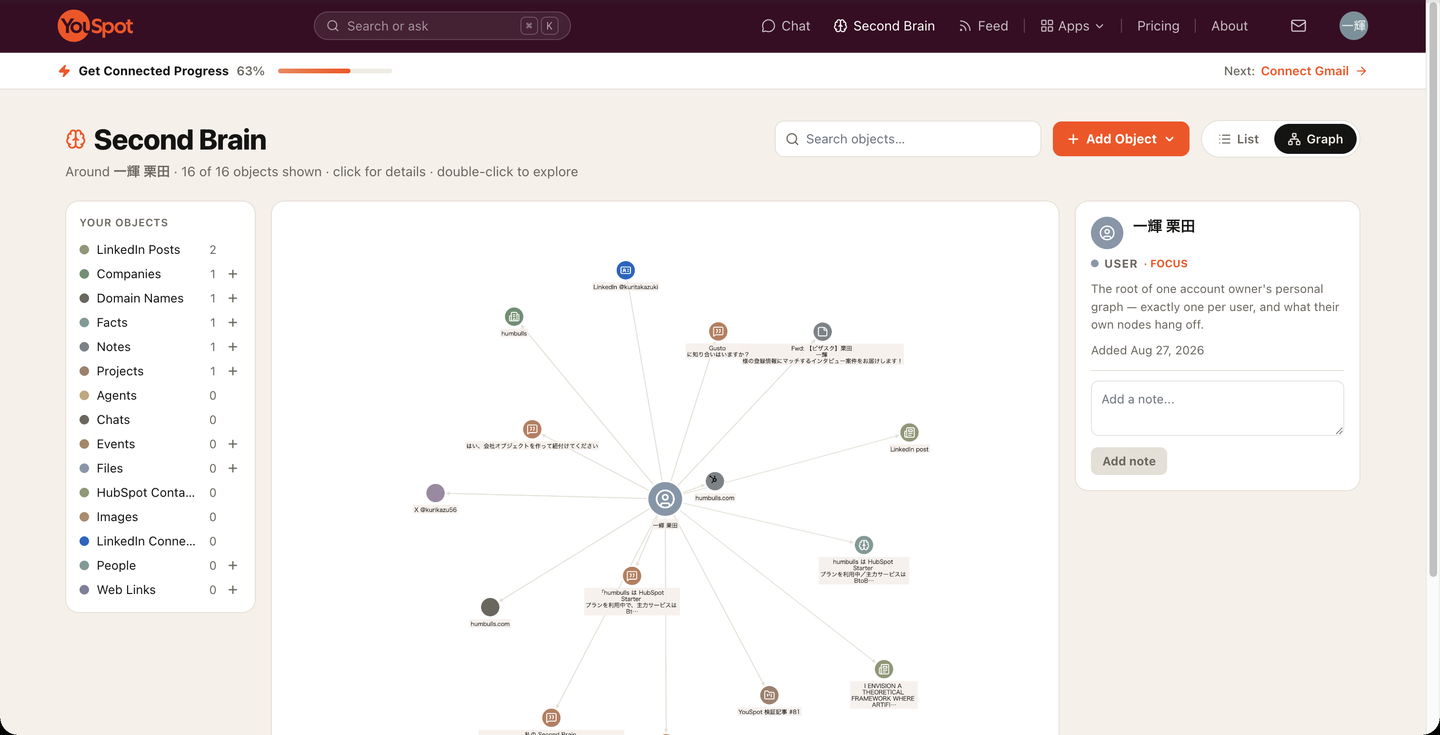1440x735 pixels.
Task: Open the mail inbox icon
Action: 1298,26
